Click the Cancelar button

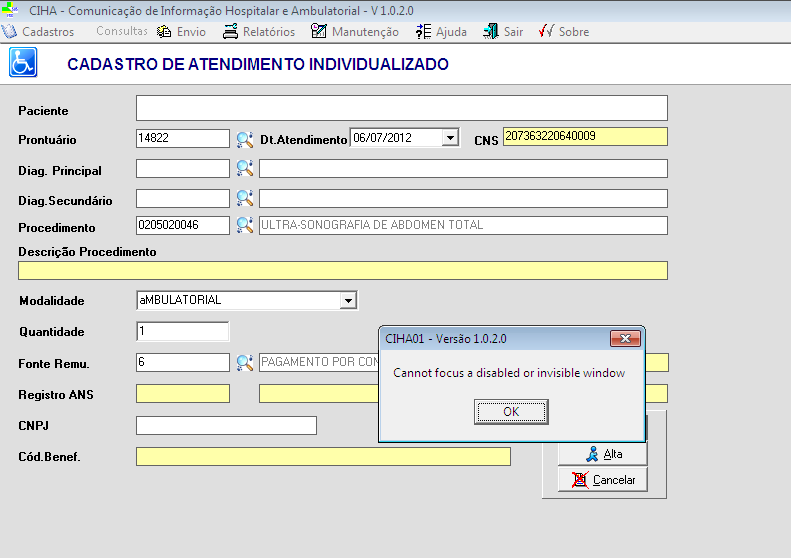click(x=603, y=480)
